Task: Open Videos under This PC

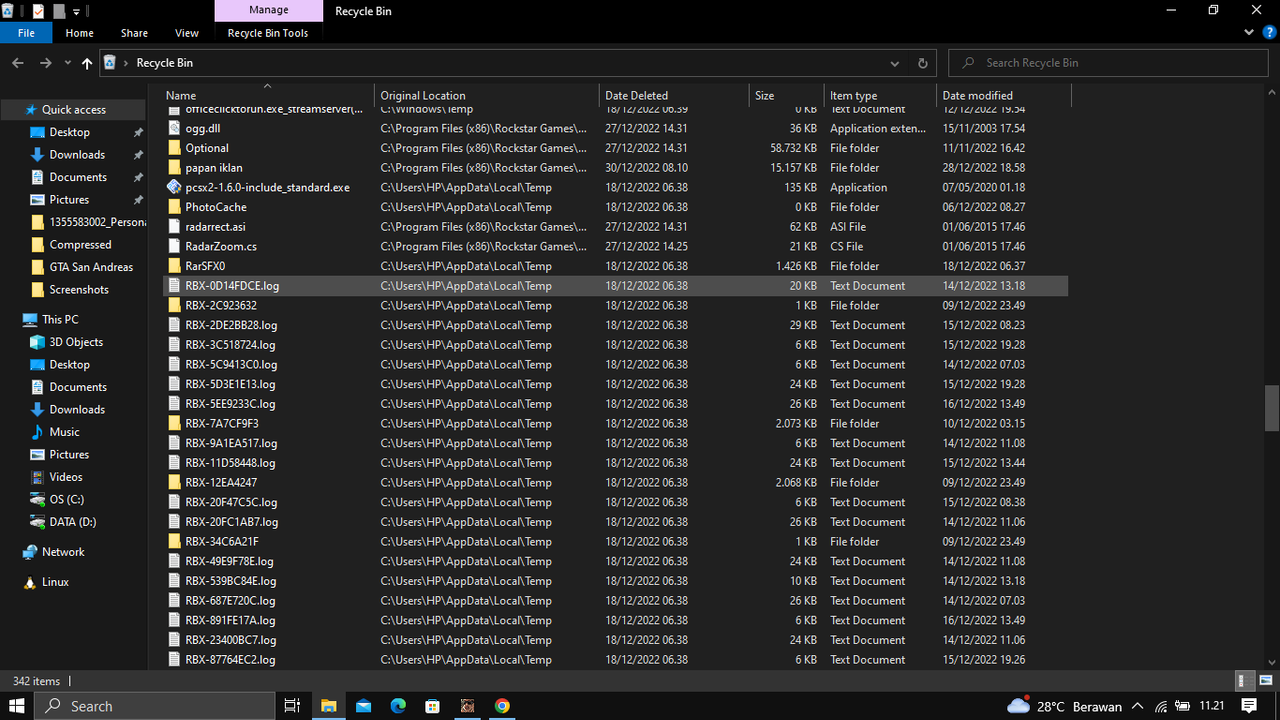Action: tap(66, 477)
